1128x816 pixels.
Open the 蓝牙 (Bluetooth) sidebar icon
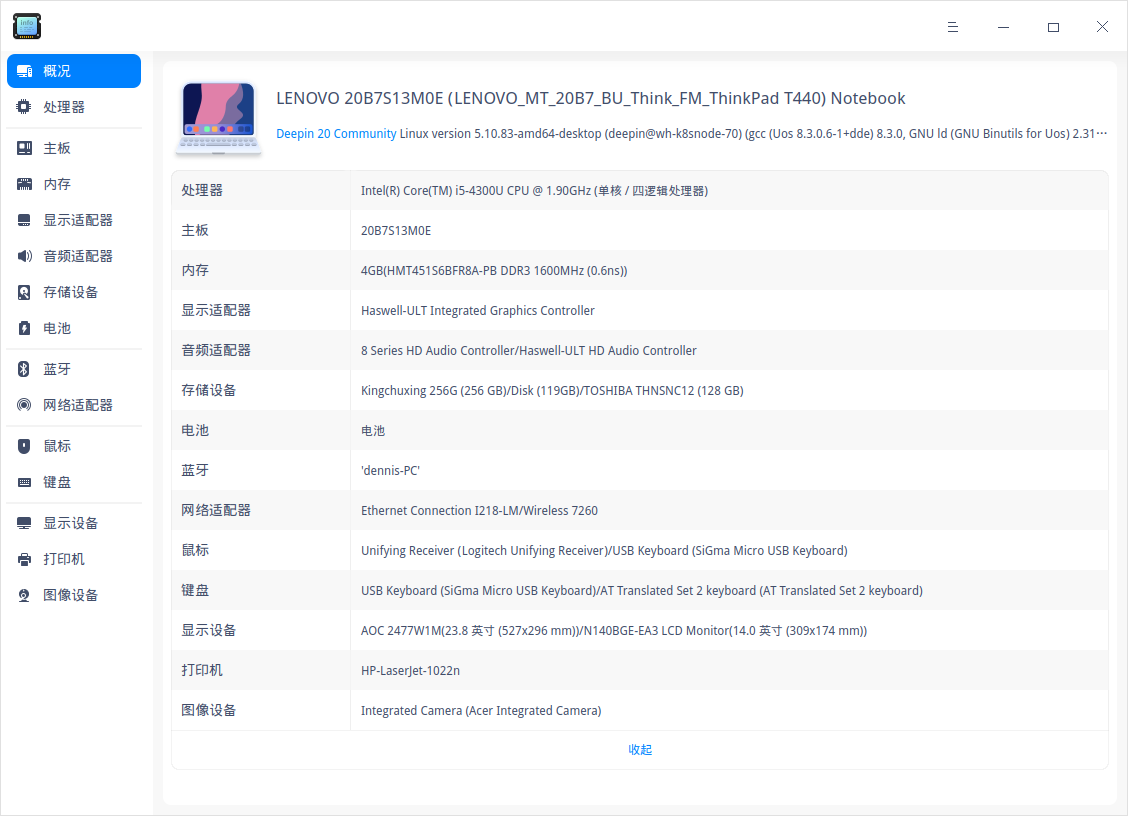click(23, 368)
